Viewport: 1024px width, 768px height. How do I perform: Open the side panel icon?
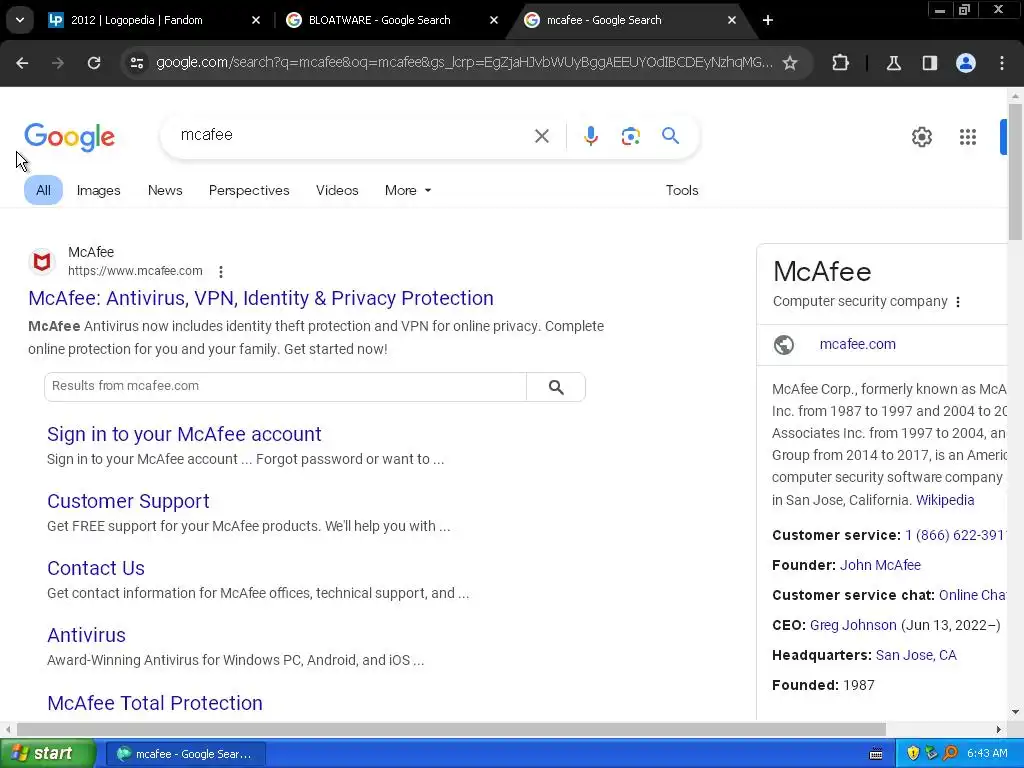coord(929,63)
